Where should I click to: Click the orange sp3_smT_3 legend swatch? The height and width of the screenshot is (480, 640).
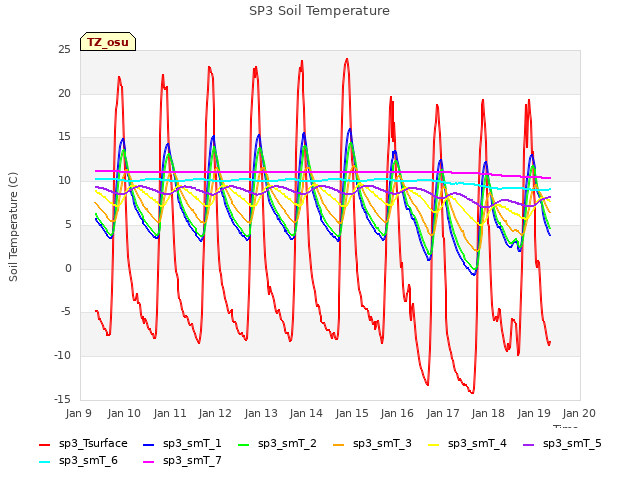(338, 444)
